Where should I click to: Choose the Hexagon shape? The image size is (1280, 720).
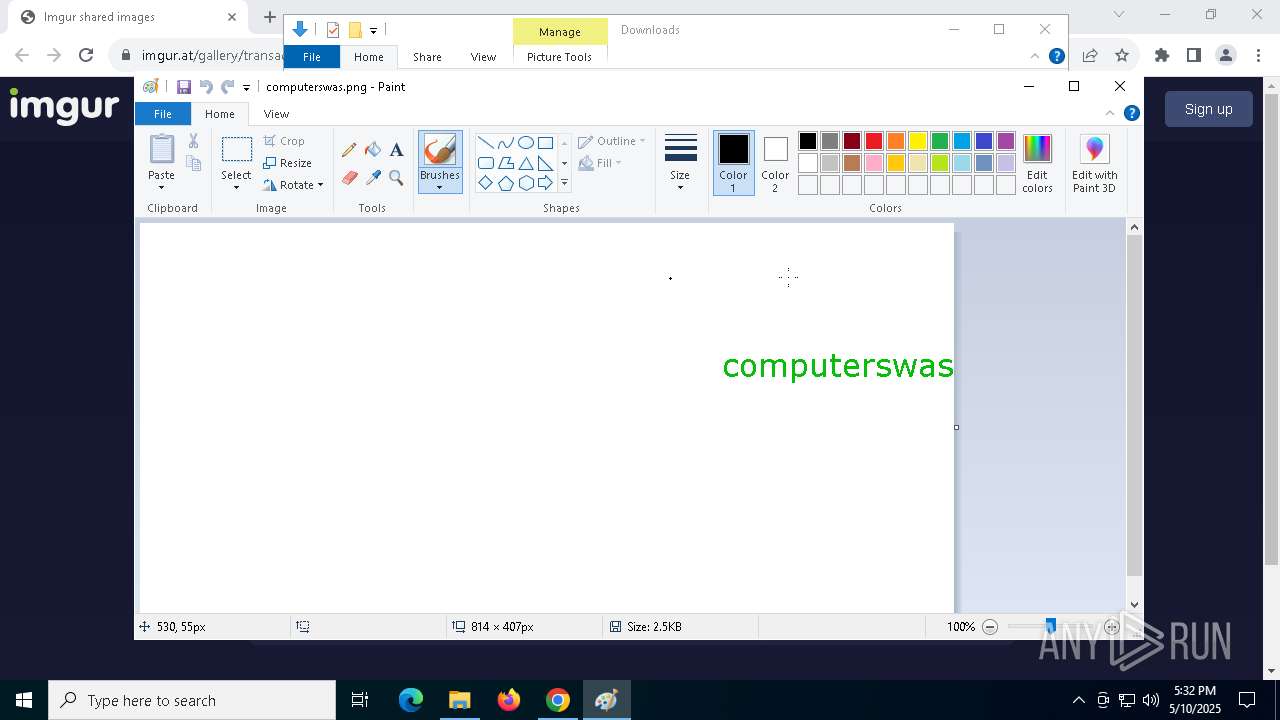525,183
